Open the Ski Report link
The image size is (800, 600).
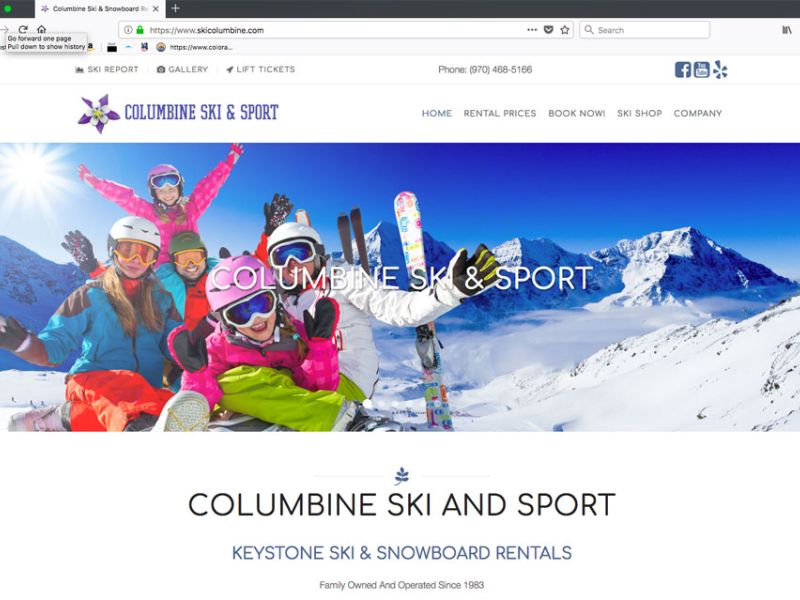(107, 69)
